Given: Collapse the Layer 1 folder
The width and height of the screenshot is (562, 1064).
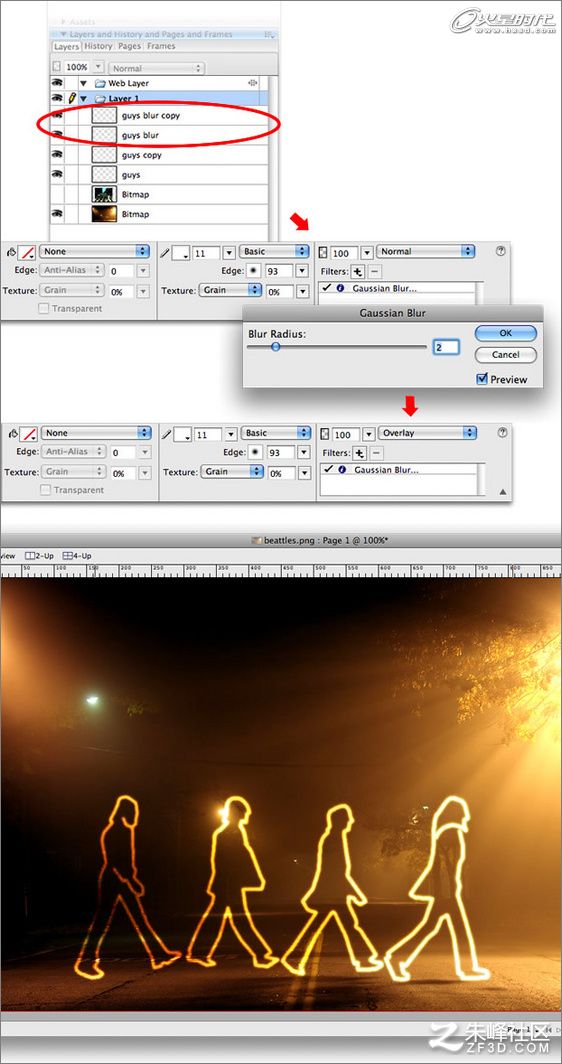Looking at the screenshot, I should coord(83,99).
